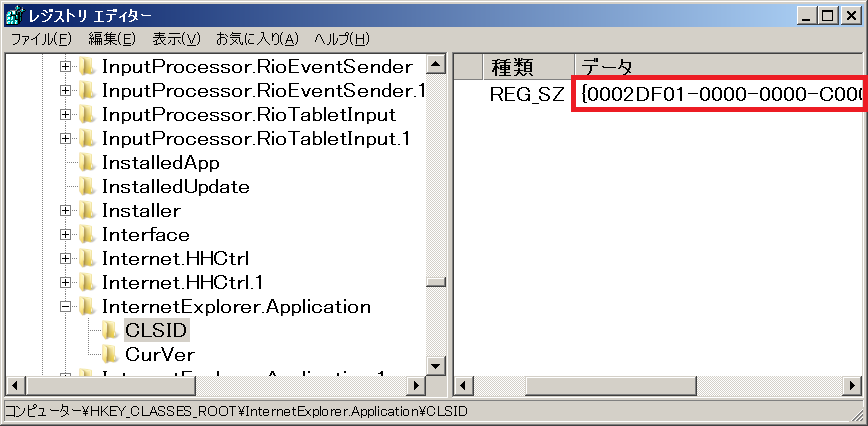Expand the Installer key

[x=66, y=211]
